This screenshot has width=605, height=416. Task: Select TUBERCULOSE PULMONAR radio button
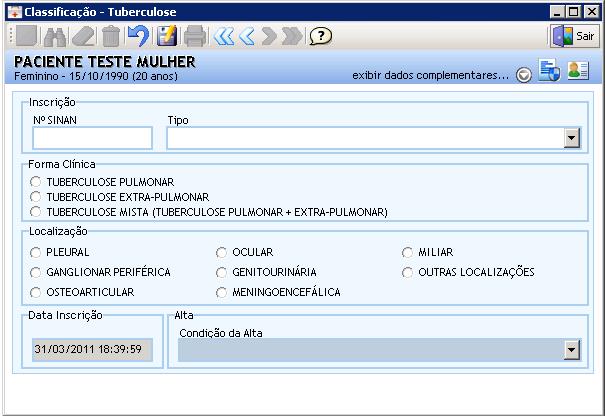tap(35, 181)
